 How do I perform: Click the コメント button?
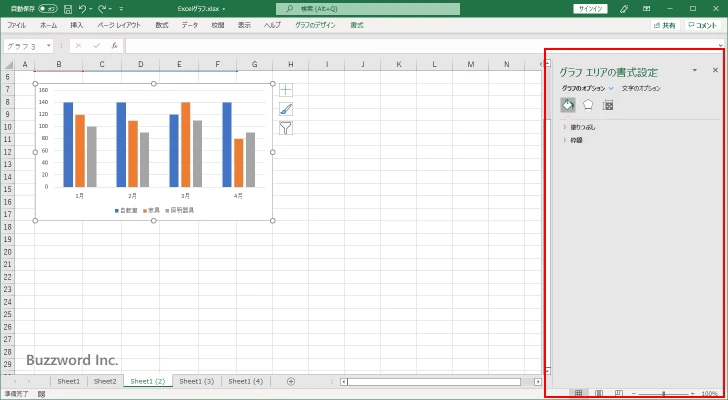[702, 26]
